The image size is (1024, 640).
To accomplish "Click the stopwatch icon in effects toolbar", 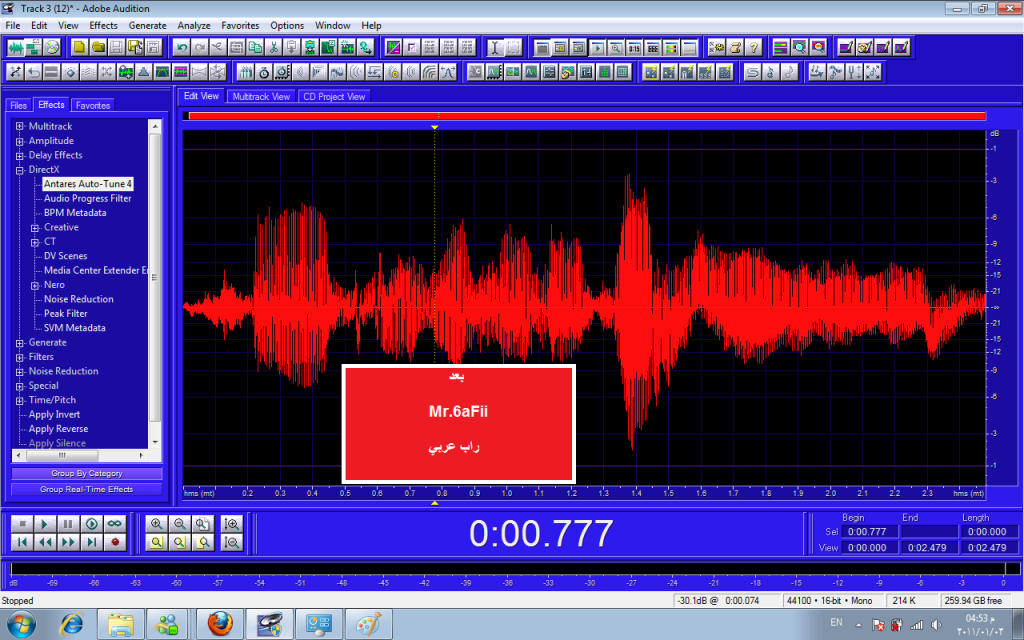I will point(264,72).
